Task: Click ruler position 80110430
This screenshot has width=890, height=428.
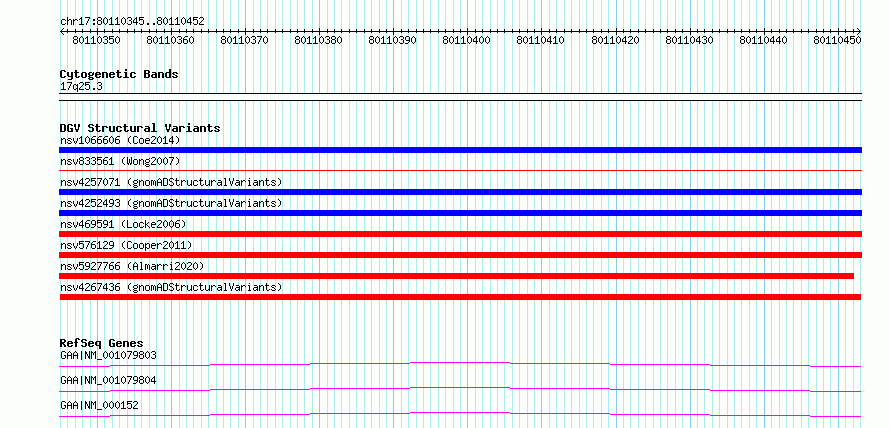Action: [689, 40]
